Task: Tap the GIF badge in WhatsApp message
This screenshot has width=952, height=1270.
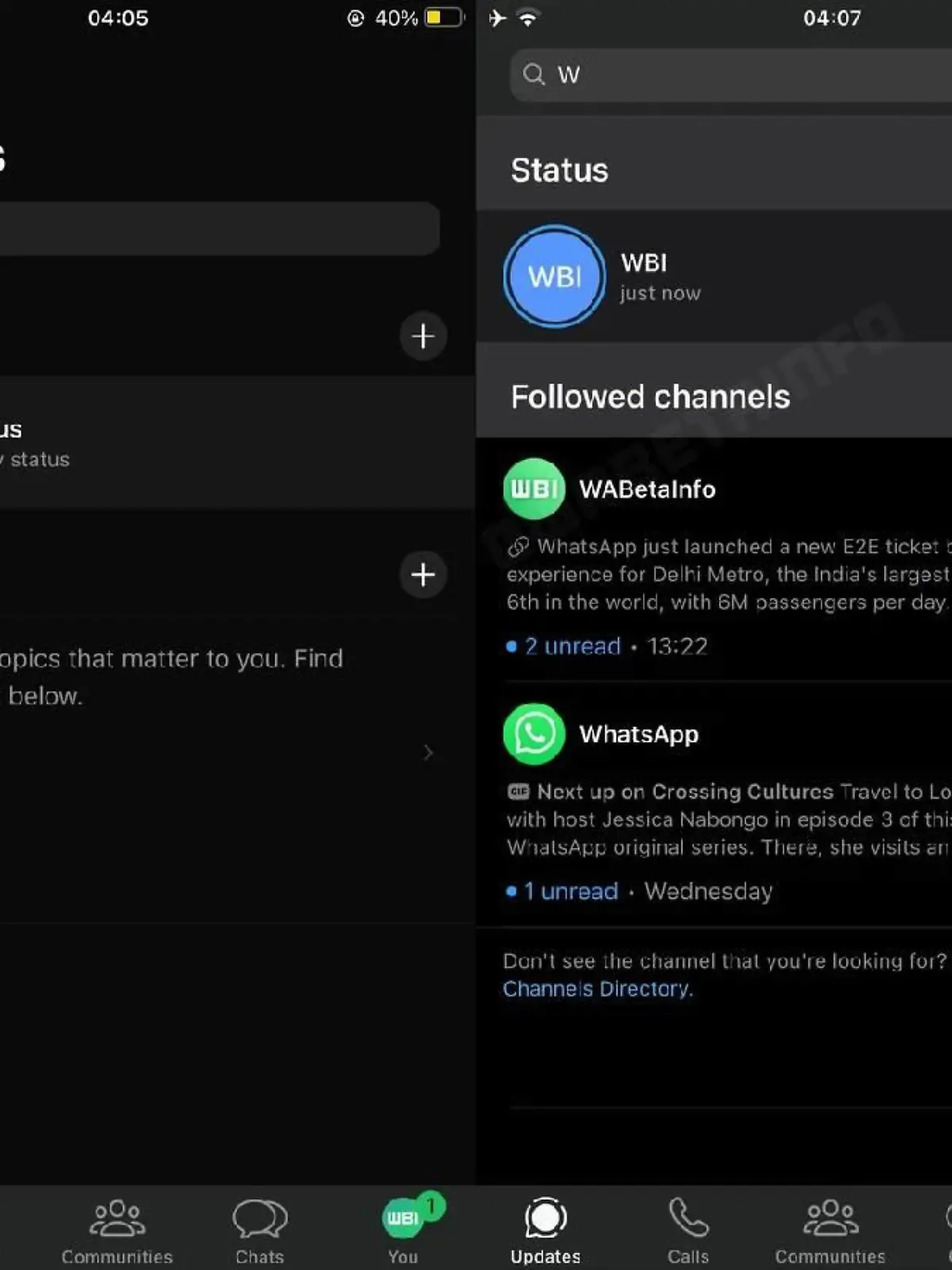Action: [x=518, y=791]
